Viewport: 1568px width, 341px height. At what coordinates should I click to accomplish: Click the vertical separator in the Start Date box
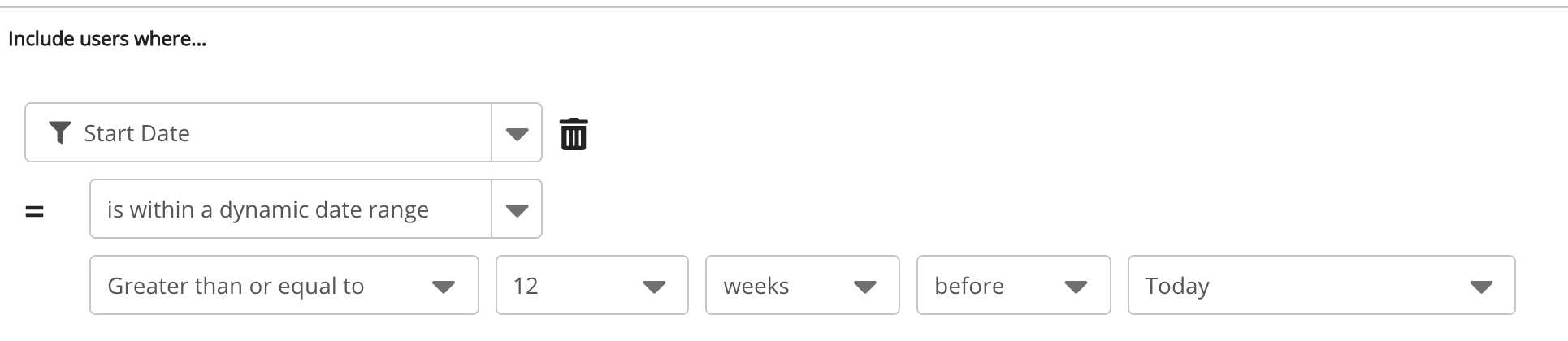click(492, 133)
